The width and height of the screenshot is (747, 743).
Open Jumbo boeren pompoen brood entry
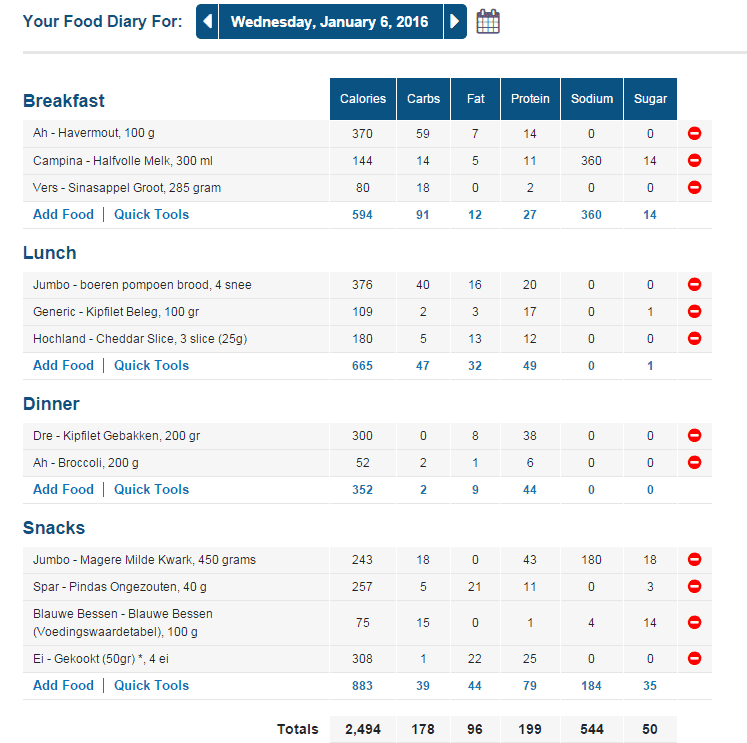(142, 285)
